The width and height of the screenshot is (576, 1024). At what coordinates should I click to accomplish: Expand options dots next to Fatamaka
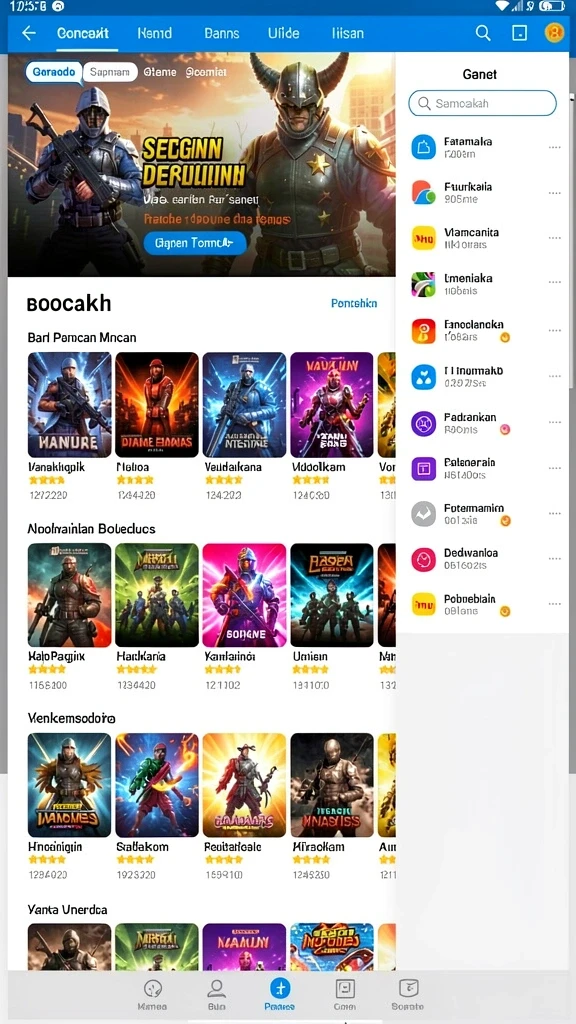tap(554, 148)
